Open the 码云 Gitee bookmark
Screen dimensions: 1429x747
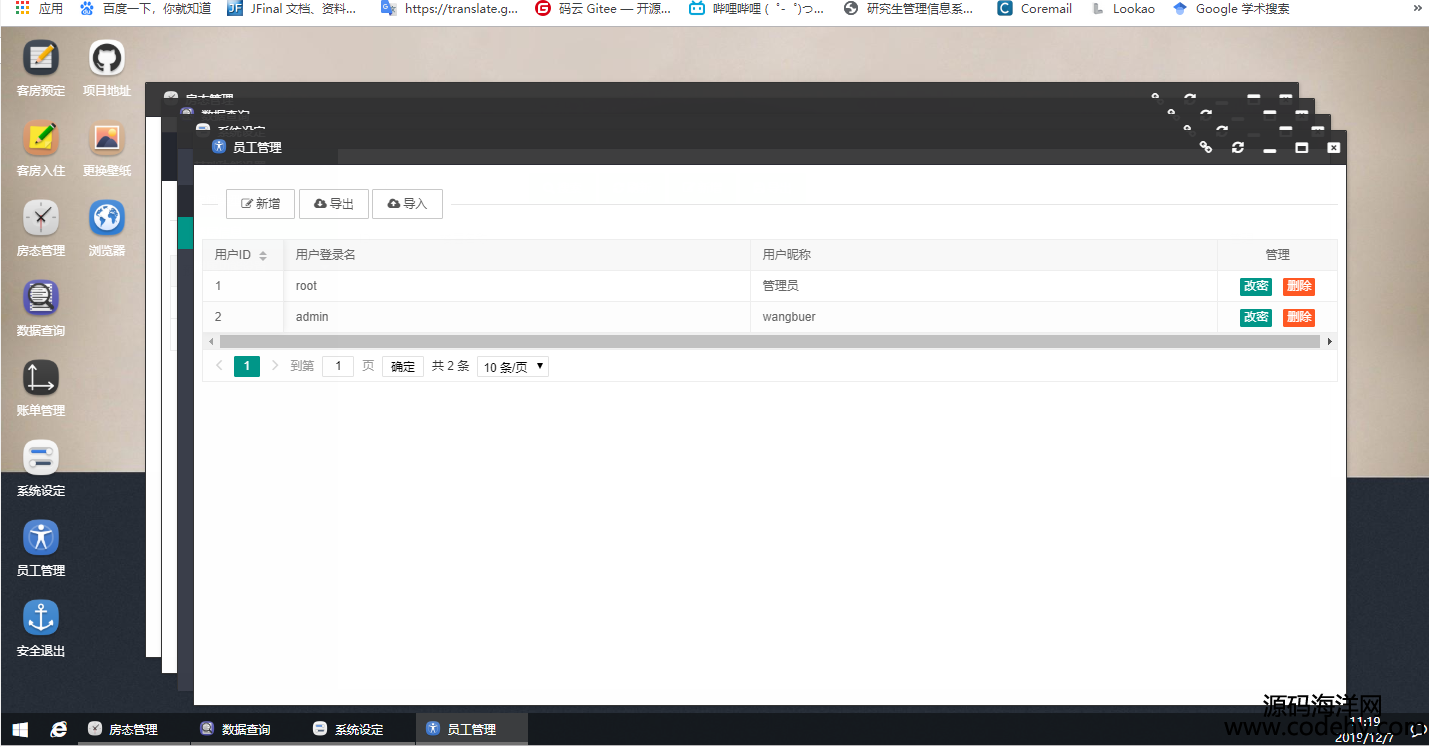pyautogui.click(x=604, y=8)
